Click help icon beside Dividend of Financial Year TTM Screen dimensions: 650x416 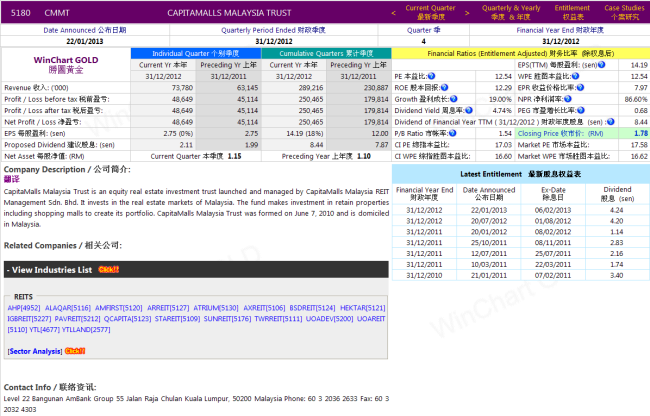point(611,122)
